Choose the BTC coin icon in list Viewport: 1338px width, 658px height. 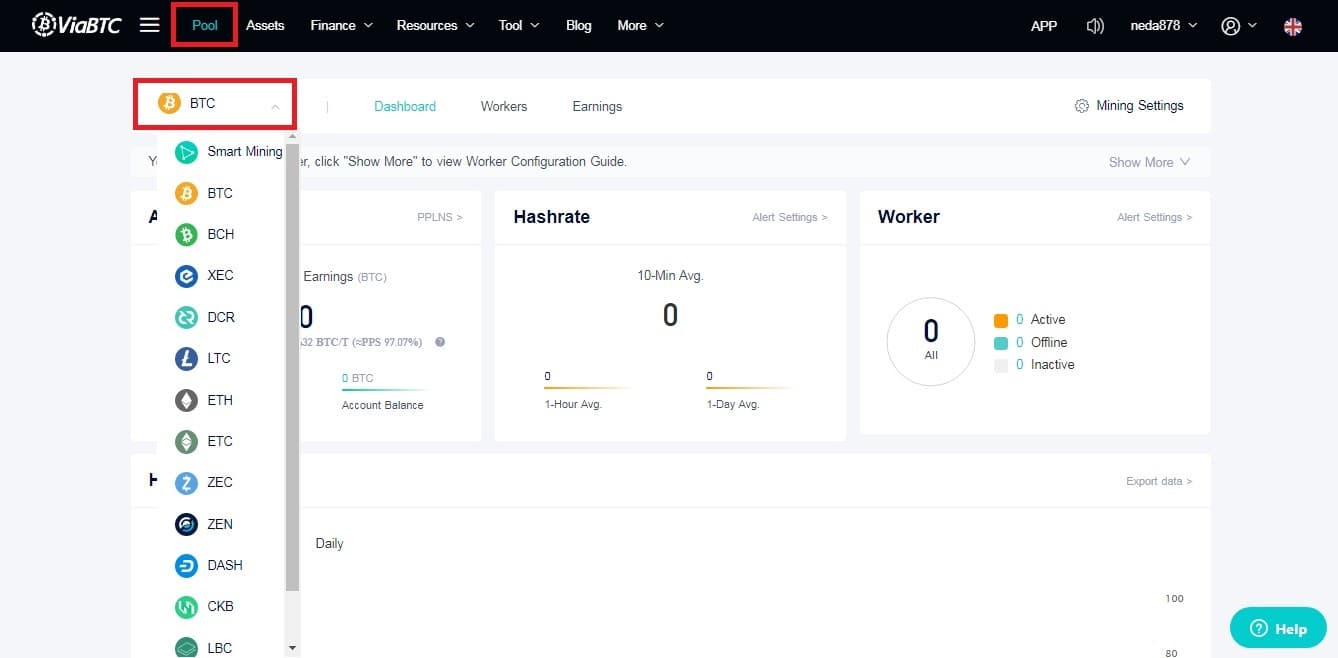pyautogui.click(x=186, y=193)
